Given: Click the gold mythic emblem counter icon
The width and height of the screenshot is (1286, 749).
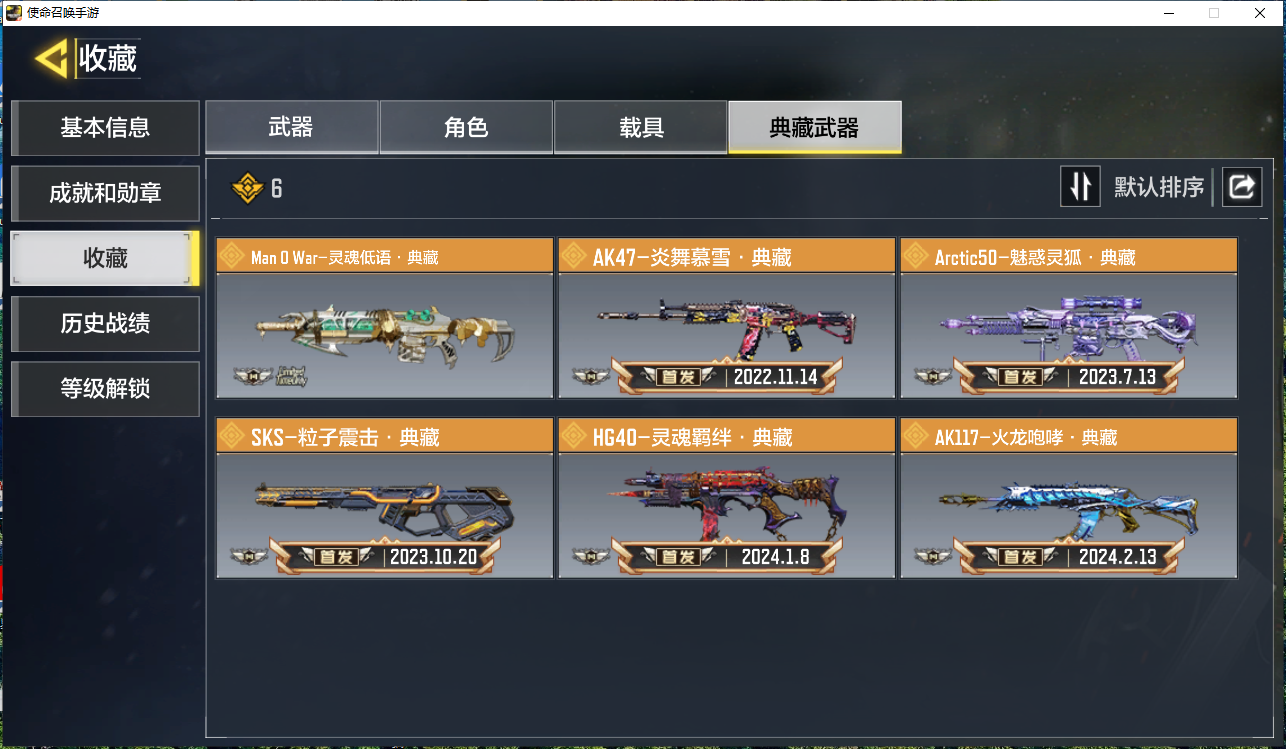Looking at the screenshot, I should click(247, 188).
